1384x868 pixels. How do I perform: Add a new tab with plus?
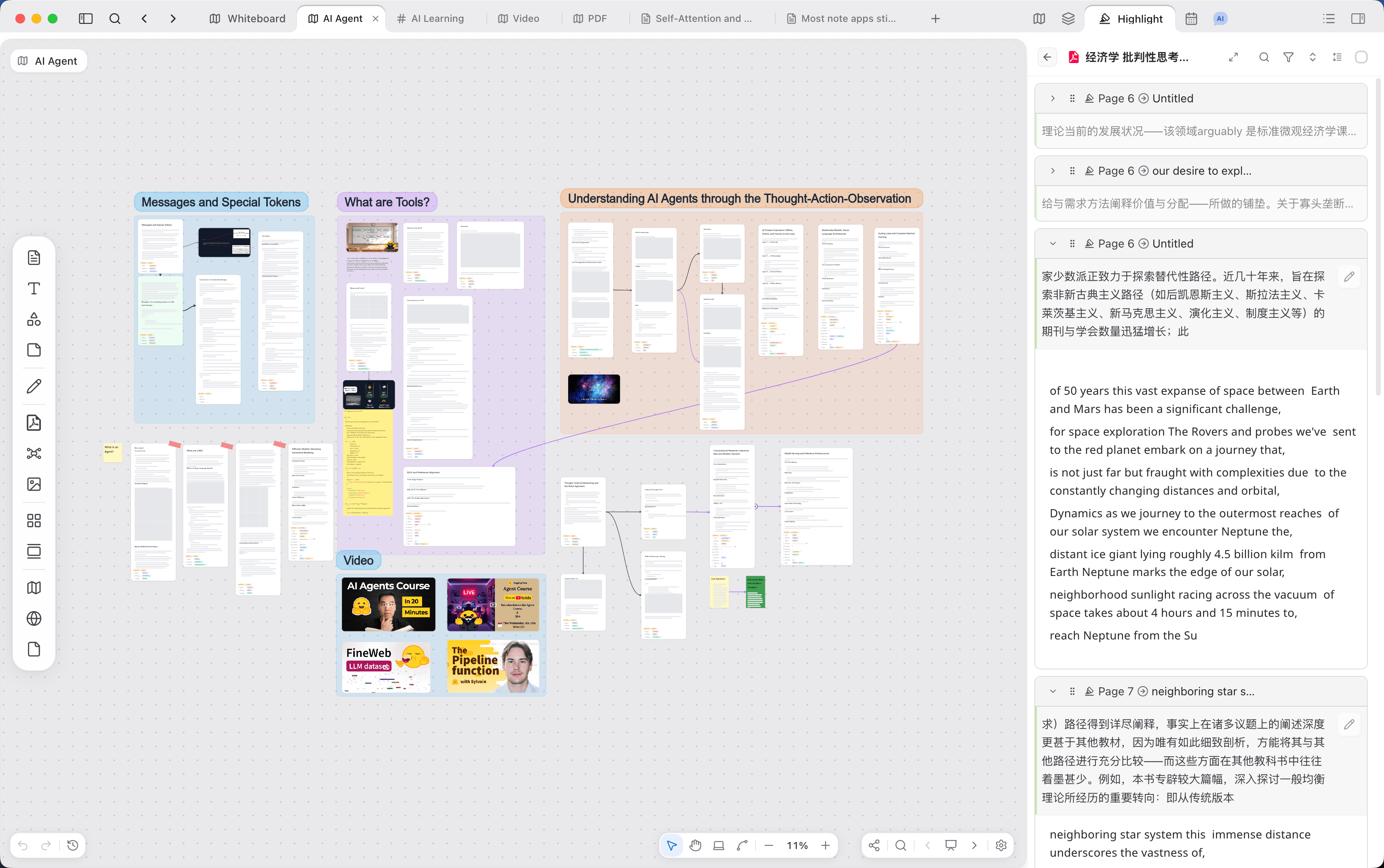tap(936, 18)
